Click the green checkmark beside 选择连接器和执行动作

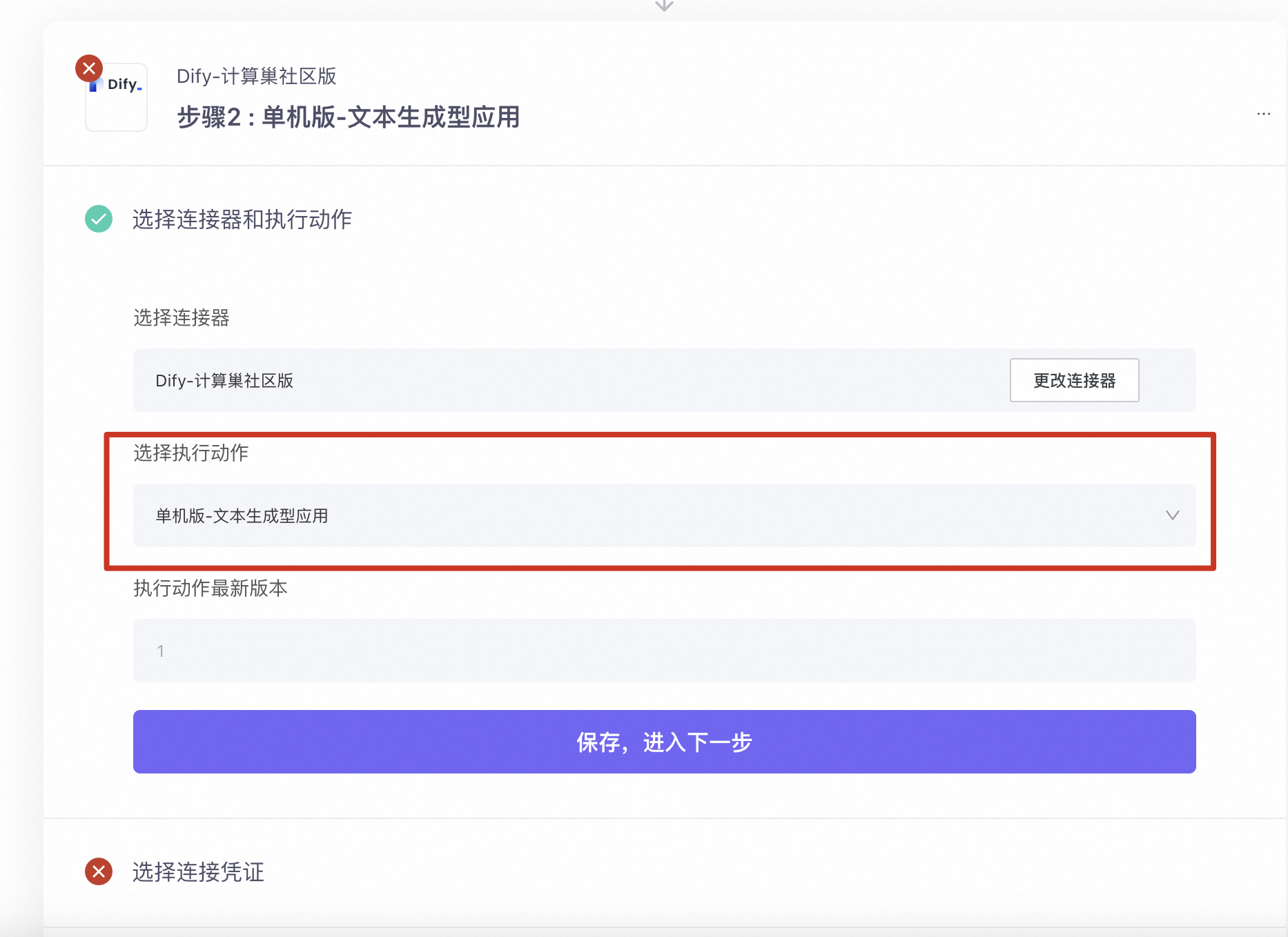pos(99,219)
